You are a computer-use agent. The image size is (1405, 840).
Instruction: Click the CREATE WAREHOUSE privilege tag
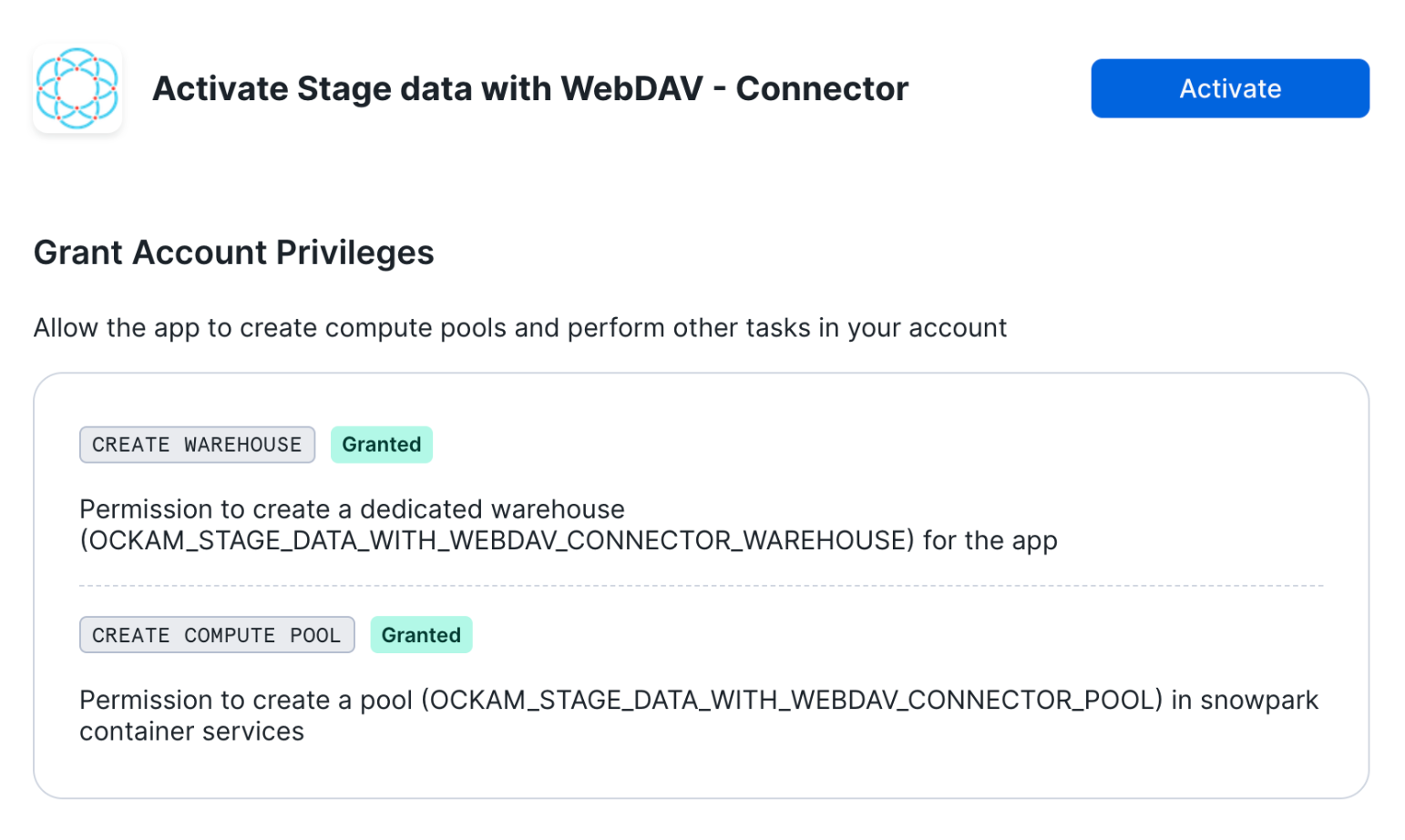[x=197, y=445]
